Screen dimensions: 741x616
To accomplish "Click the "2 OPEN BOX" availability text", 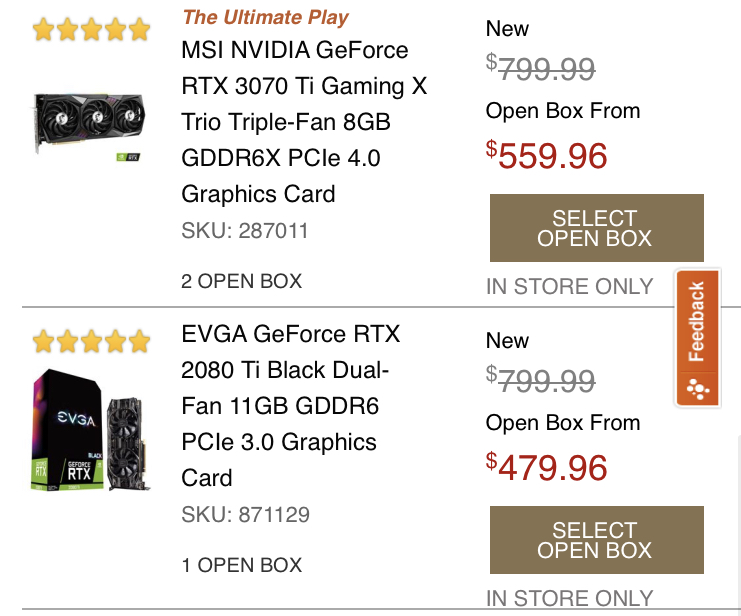I will [x=241, y=281].
